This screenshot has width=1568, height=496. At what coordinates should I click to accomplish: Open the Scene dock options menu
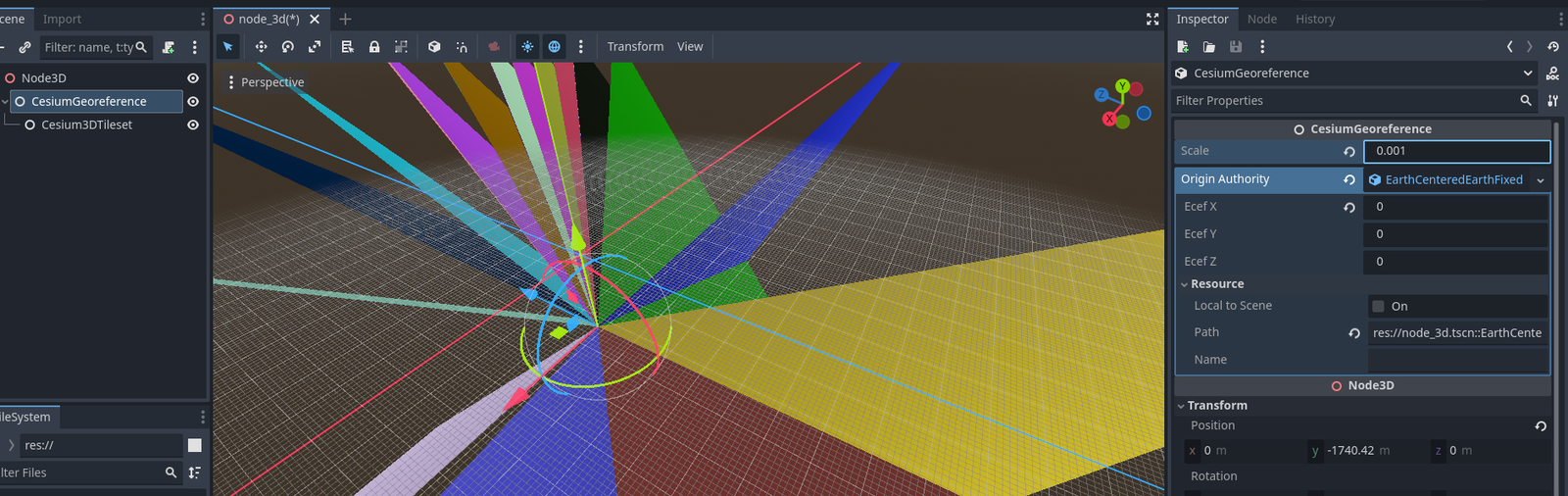203,19
